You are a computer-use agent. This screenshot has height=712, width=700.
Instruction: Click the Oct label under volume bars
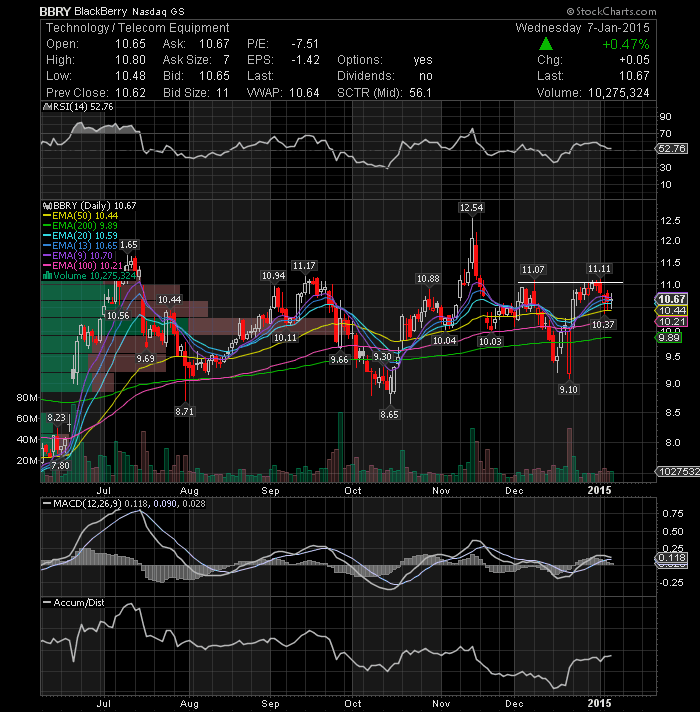click(x=353, y=490)
